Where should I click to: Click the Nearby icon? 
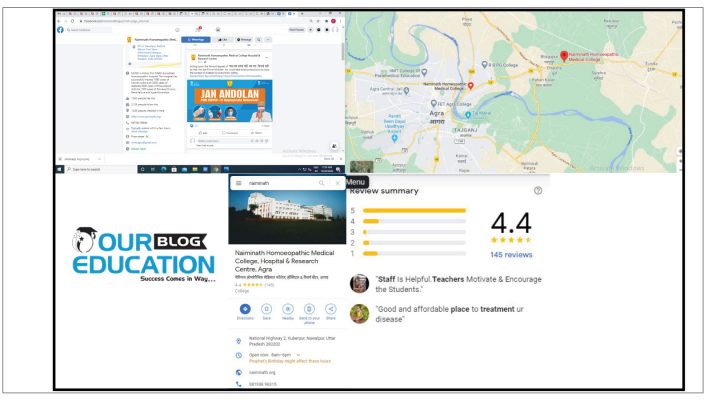(288, 309)
